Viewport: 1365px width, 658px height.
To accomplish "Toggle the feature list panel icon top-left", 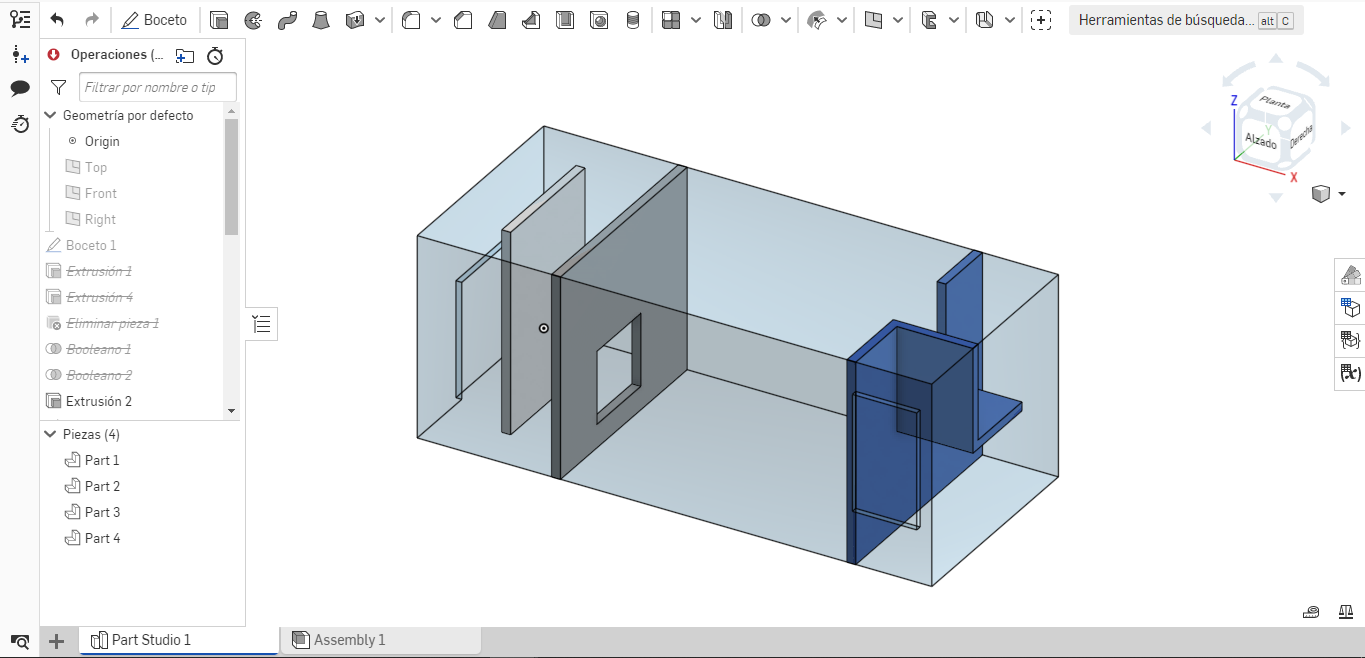I will pyautogui.click(x=20, y=19).
